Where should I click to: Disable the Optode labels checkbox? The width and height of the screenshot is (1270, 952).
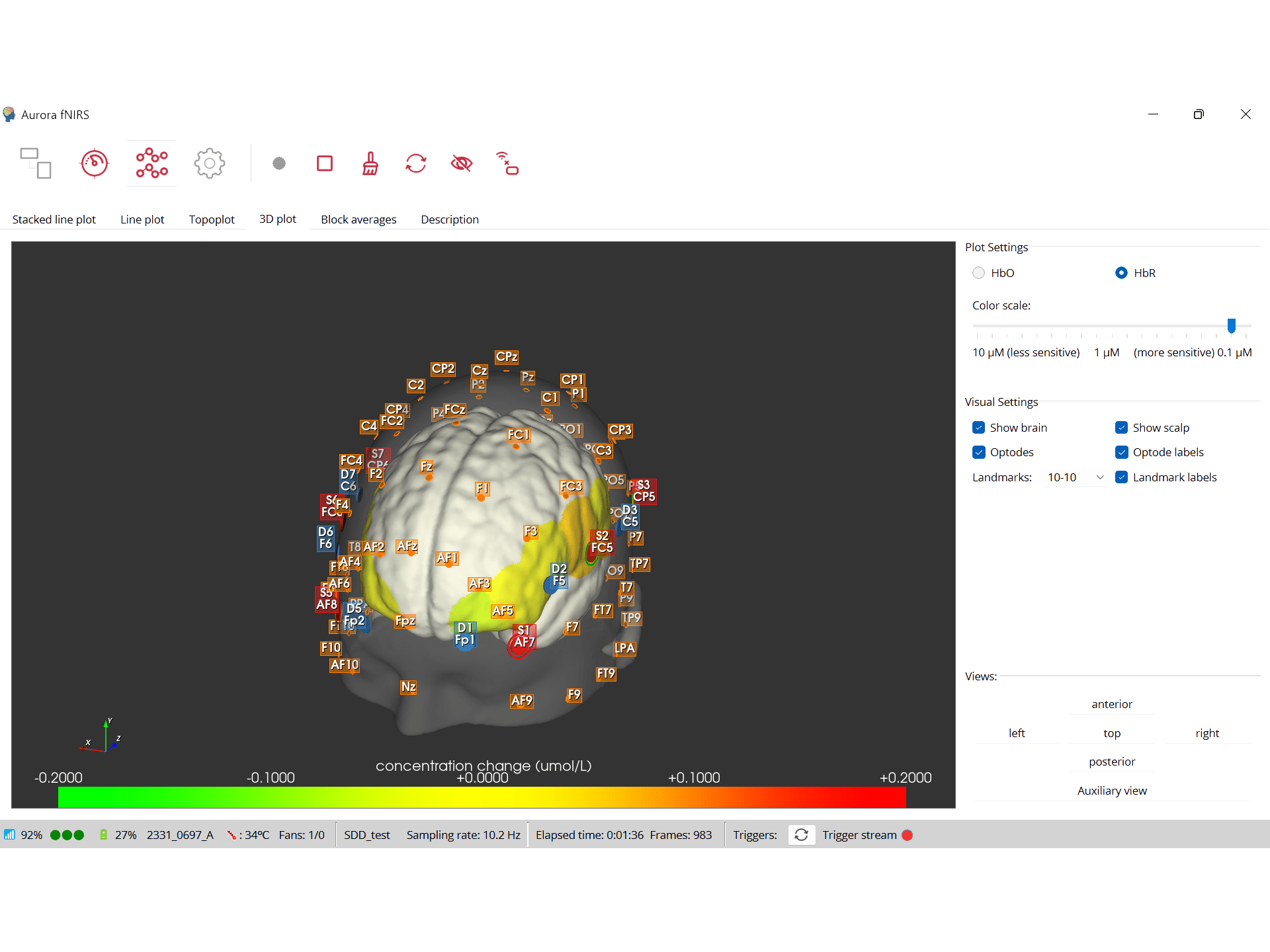point(1122,452)
